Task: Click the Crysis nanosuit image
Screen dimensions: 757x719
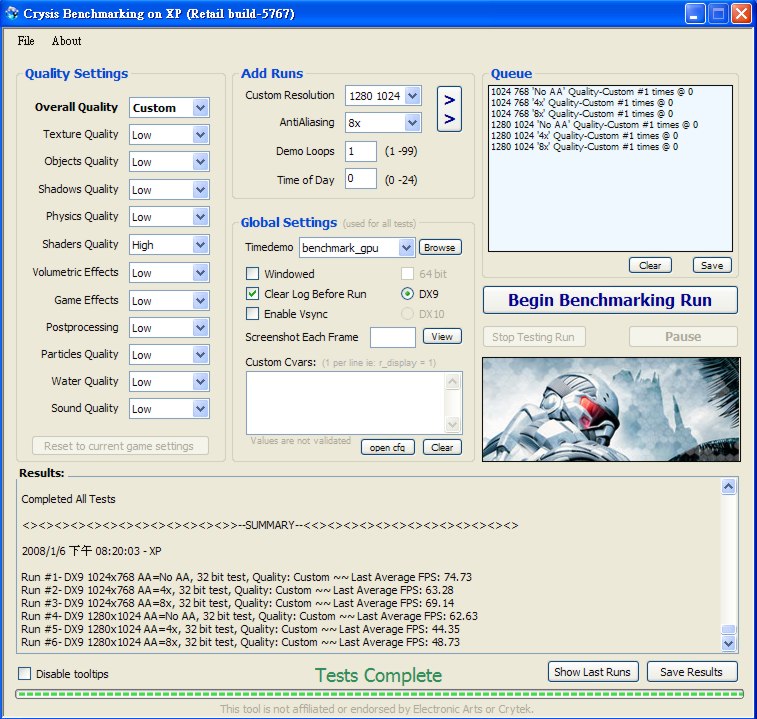Action: click(x=611, y=409)
